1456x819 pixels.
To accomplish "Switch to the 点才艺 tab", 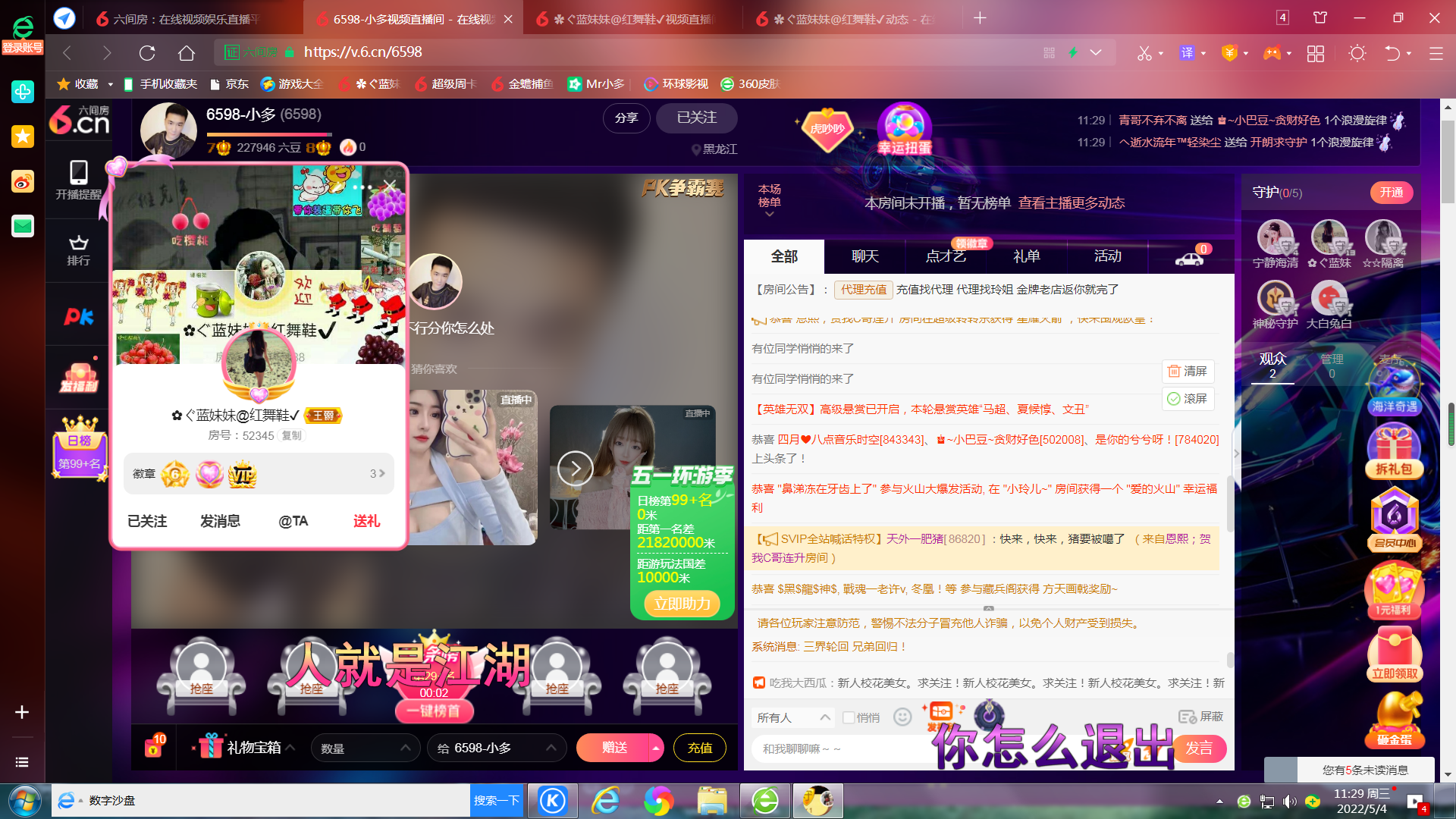I will (946, 256).
